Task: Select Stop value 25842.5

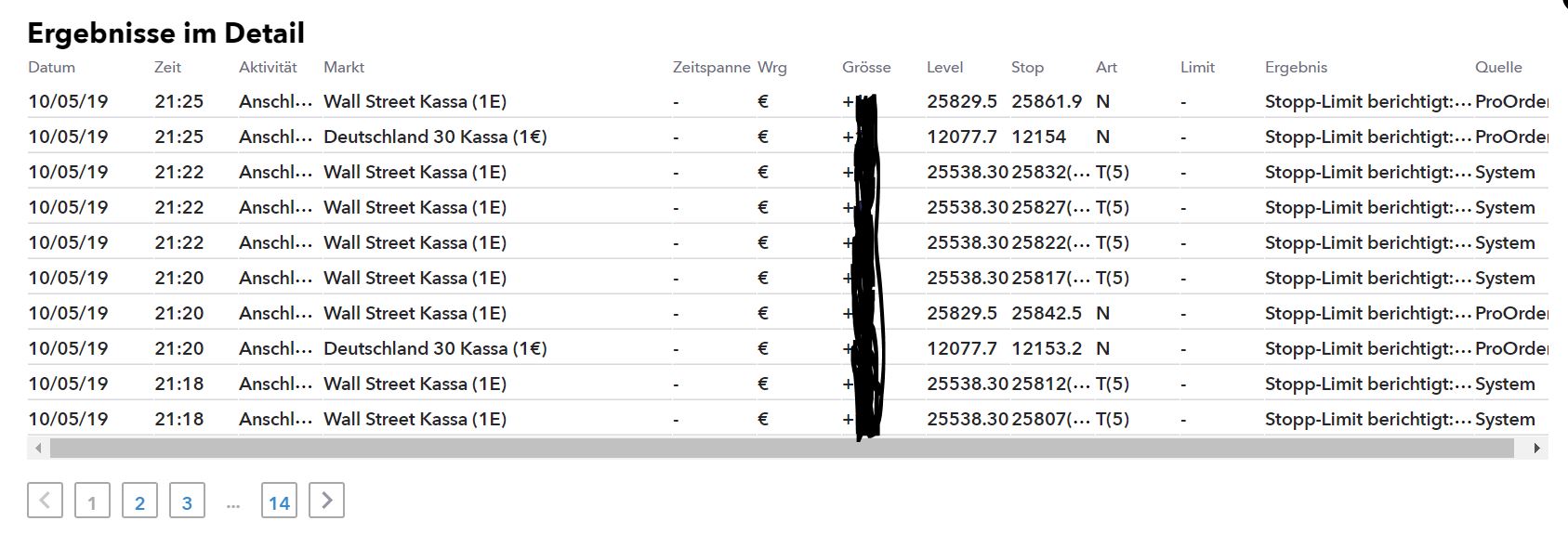Action: [x=1047, y=313]
